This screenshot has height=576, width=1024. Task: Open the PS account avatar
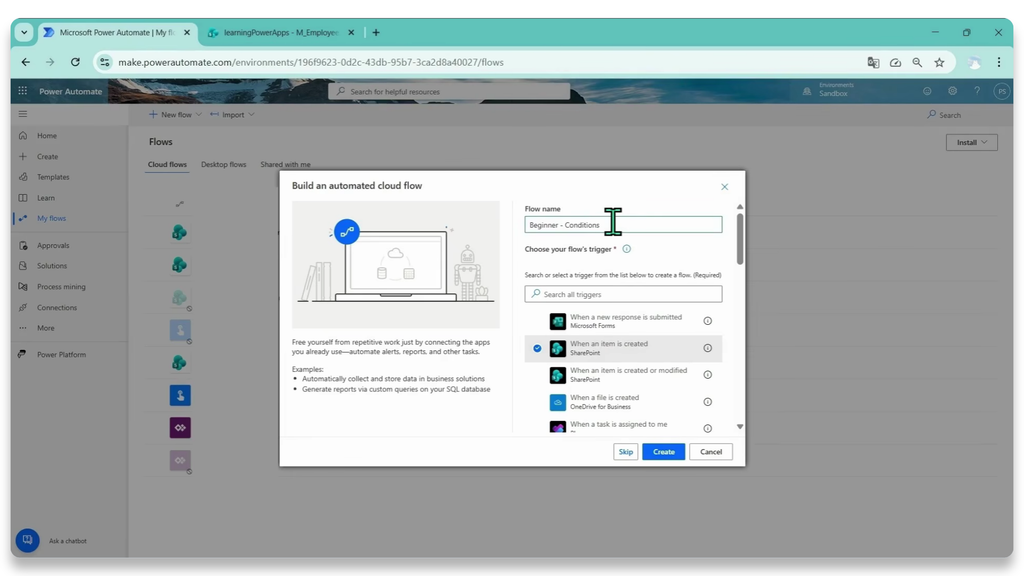tap(1002, 91)
